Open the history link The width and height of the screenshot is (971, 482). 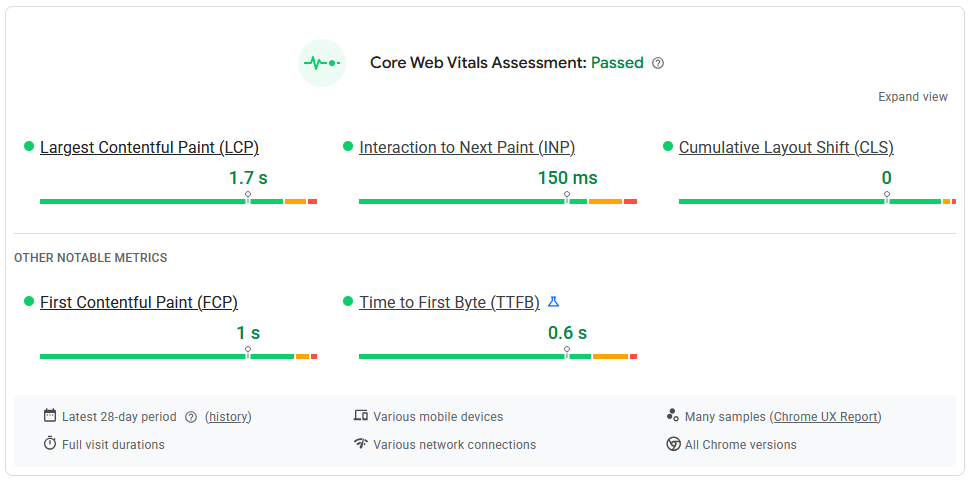228,417
